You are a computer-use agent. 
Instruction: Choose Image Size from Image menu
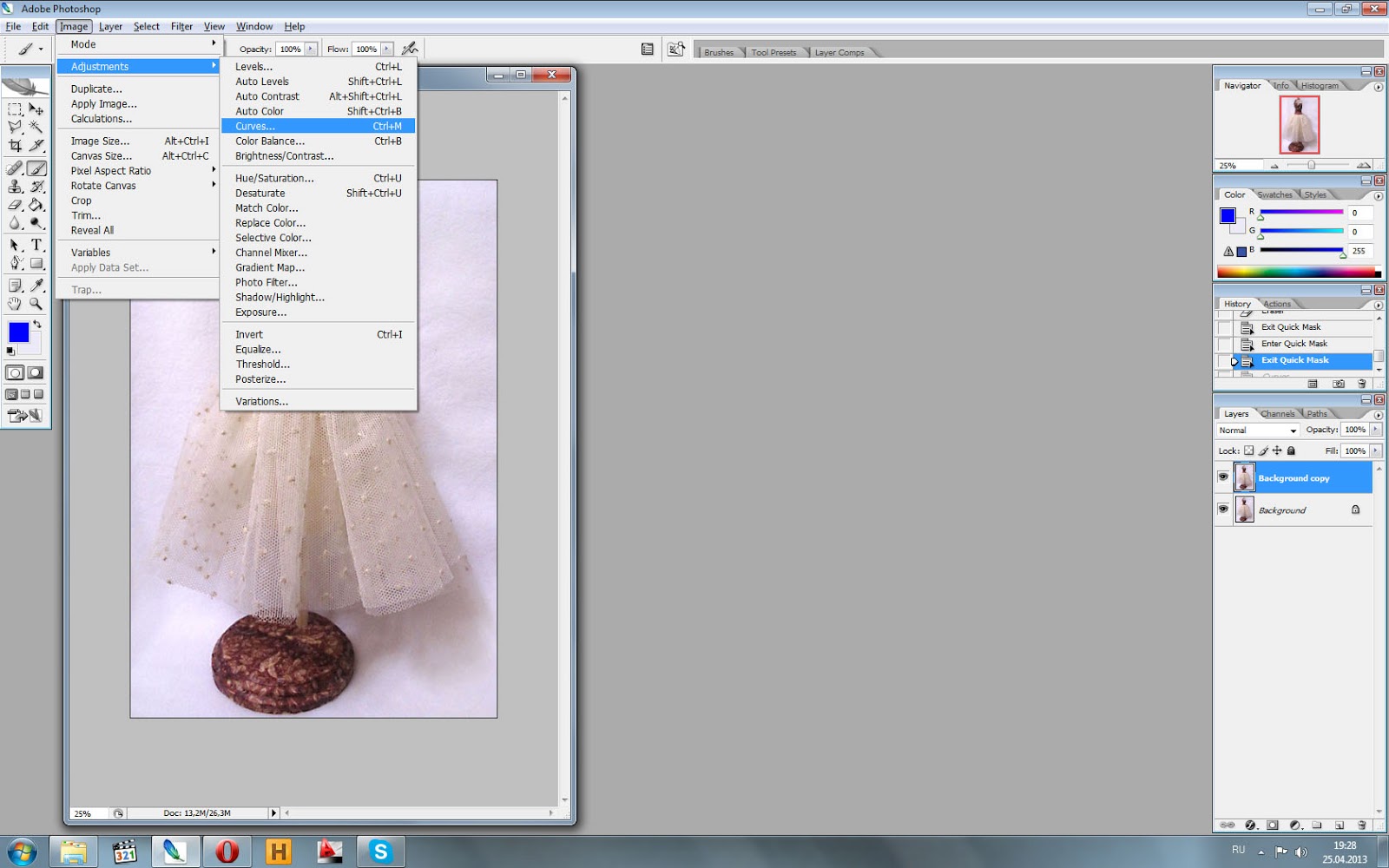(x=138, y=141)
